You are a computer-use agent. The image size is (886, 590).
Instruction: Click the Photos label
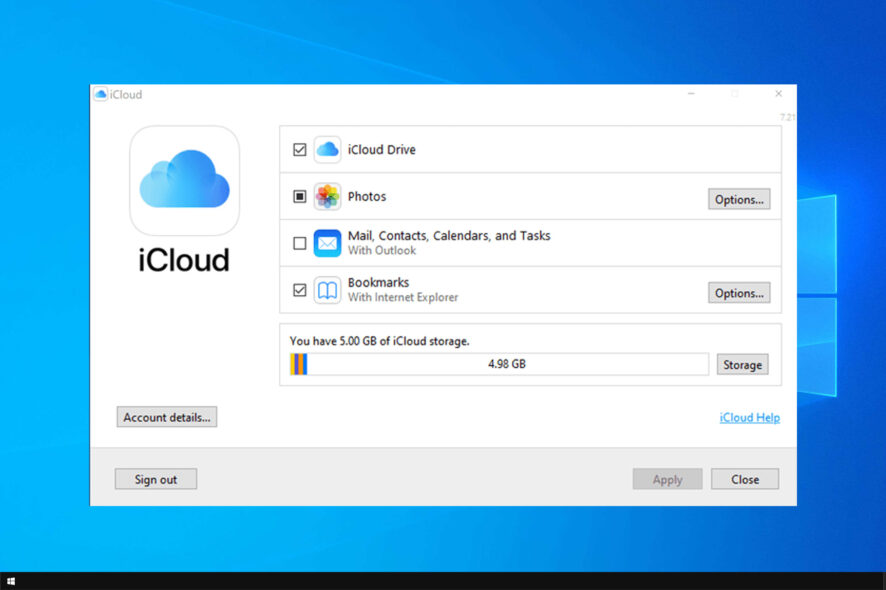pyautogui.click(x=367, y=197)
